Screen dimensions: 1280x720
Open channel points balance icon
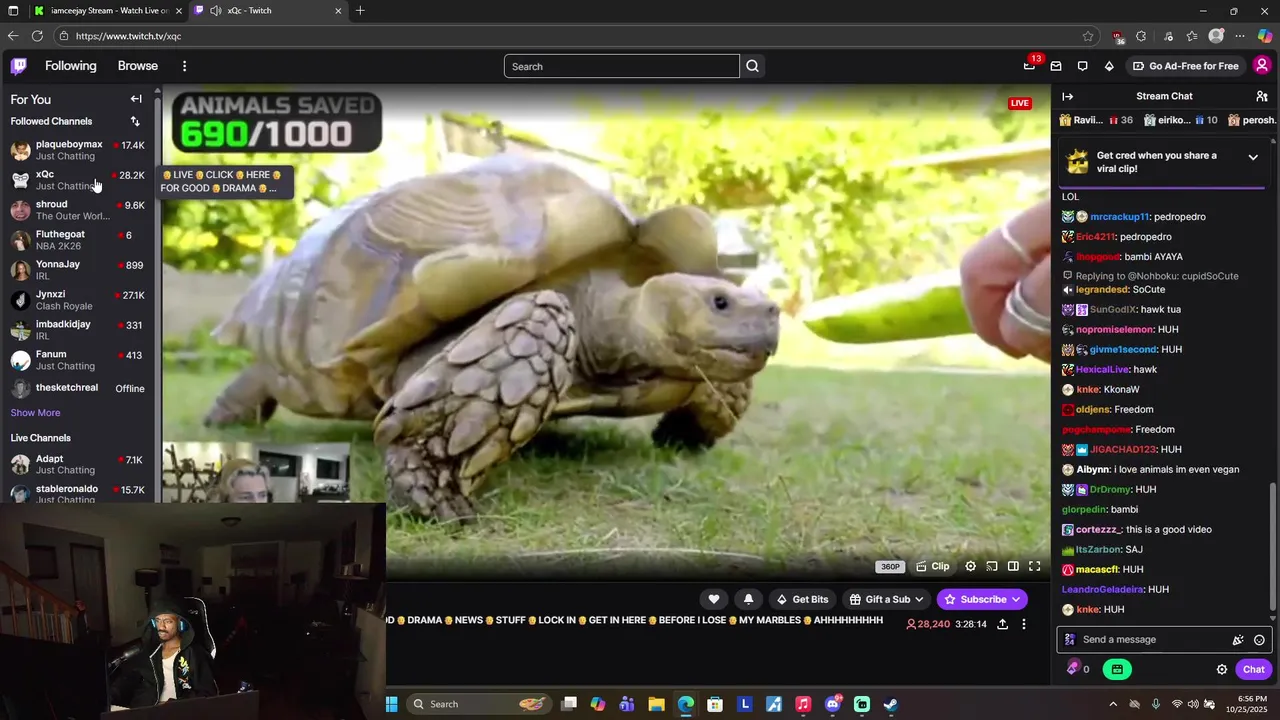(1078, 669)
